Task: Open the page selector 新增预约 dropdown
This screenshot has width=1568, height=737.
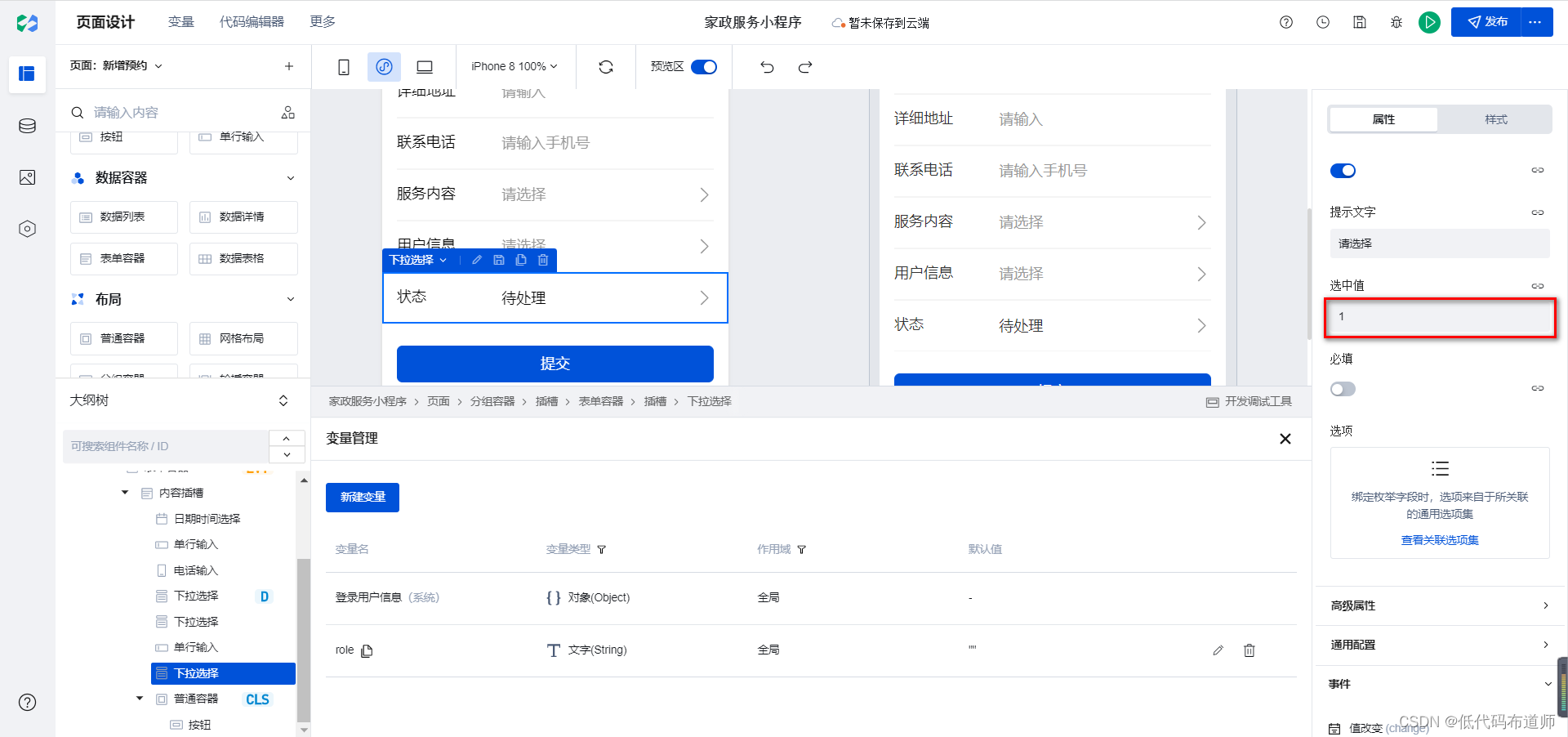Action: click(116, 65)
